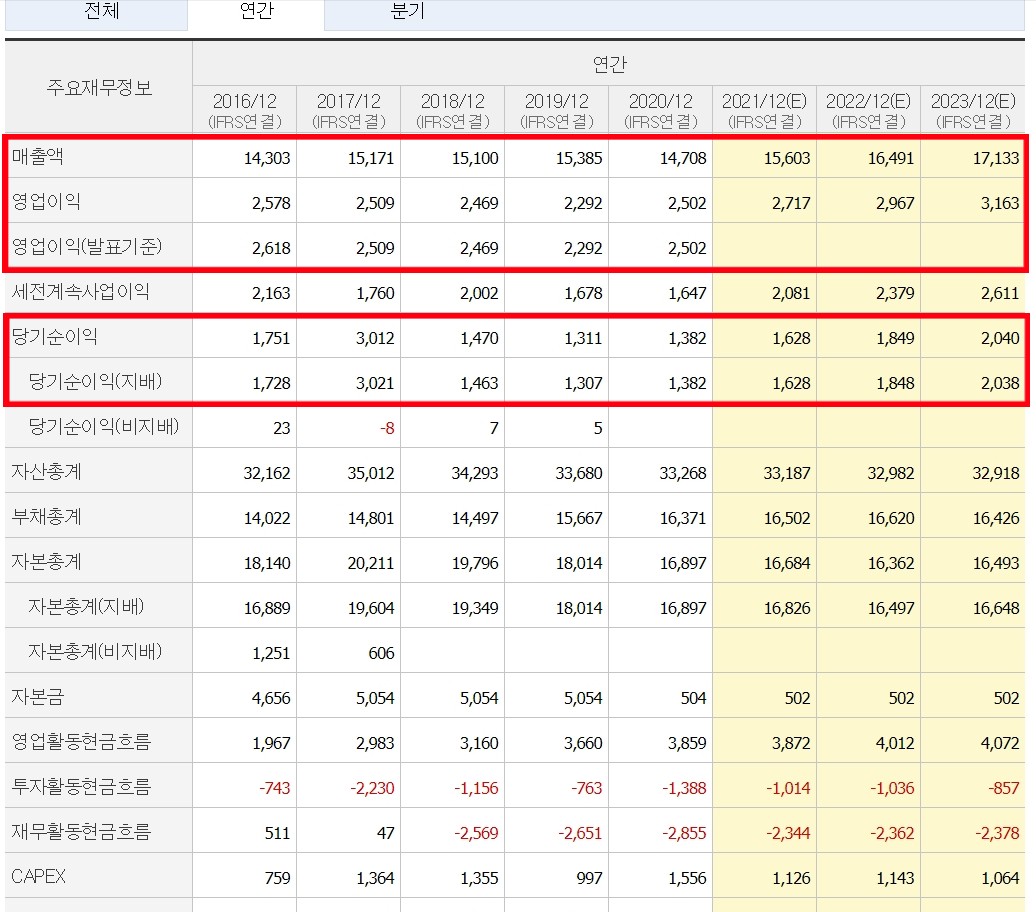Click 2017/12 당기순이익(지배) value 3,021
Screen dimensions: 1036x912
pos(375,383)
